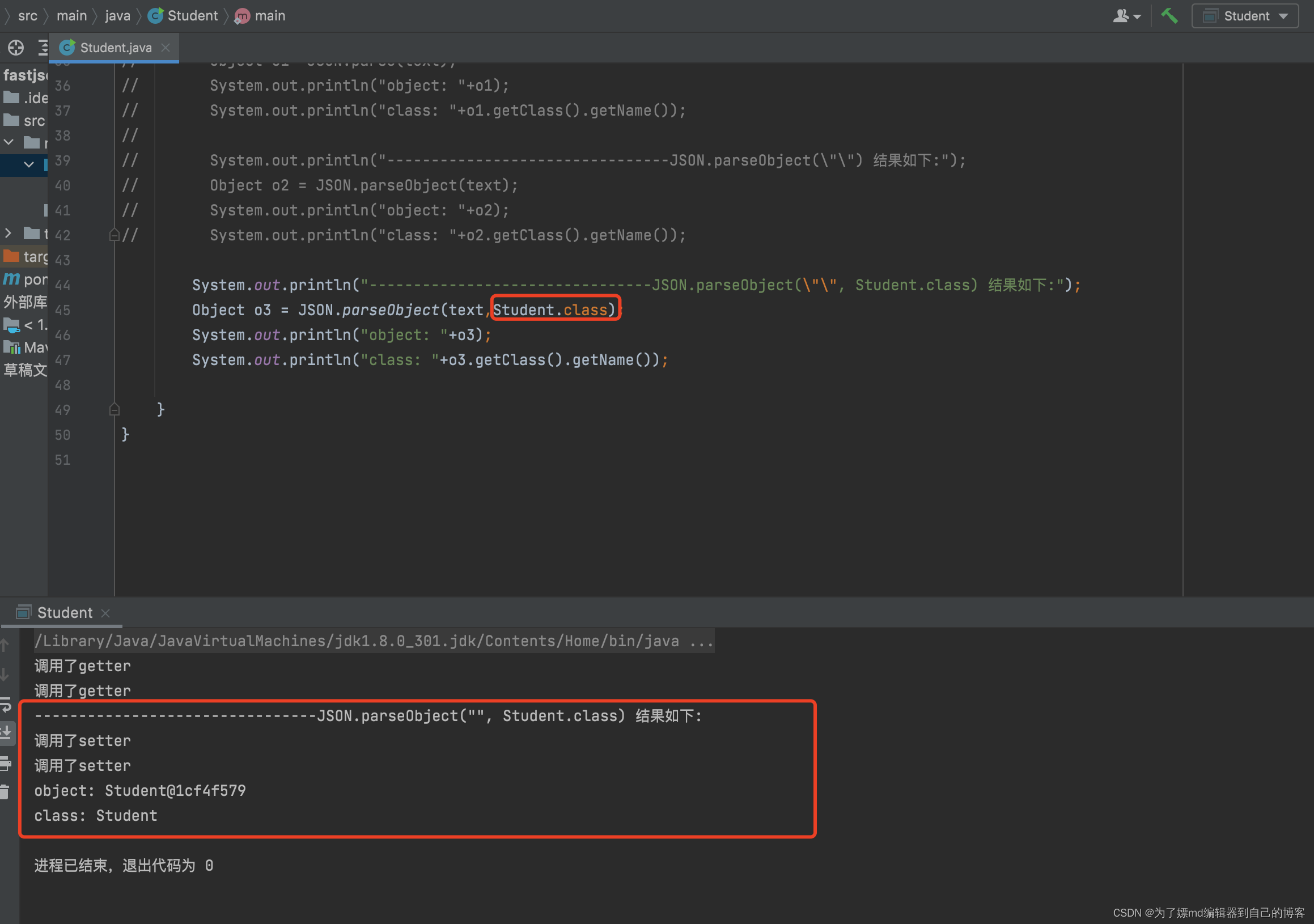Close the Student.java editor tab
This screenshot has height=924, width=1314.
point(166,48)
